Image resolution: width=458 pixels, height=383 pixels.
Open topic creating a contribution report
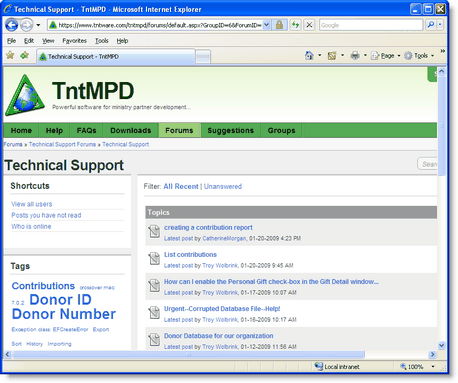point(208,227)
